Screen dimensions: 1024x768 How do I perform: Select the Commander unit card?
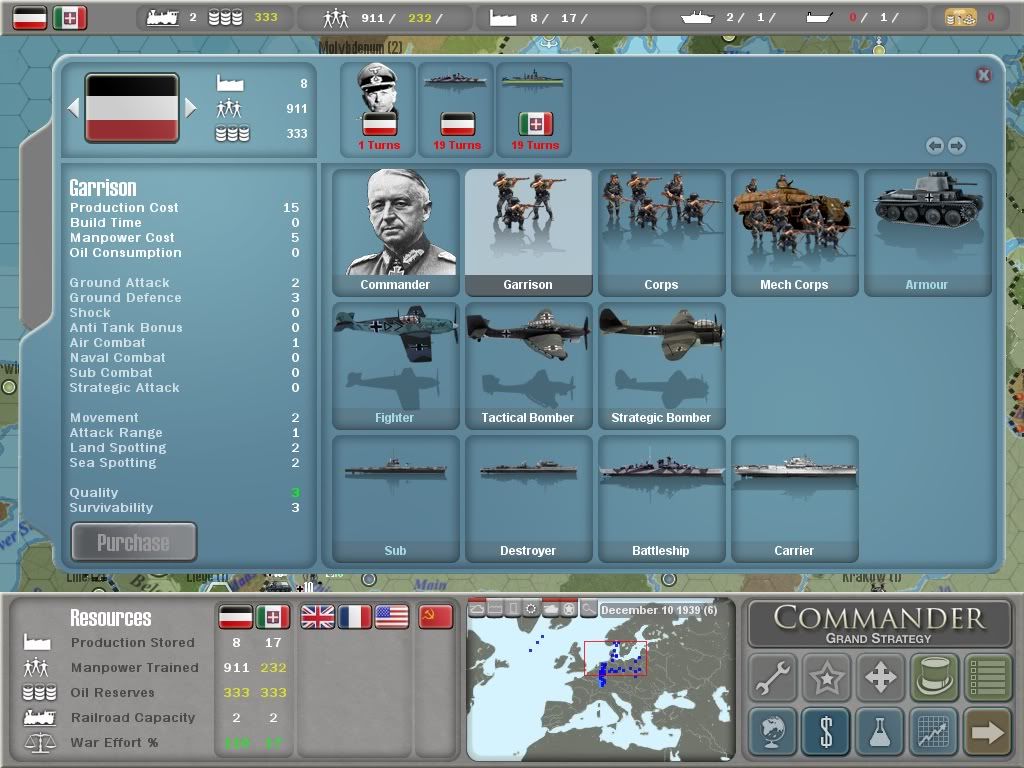click(x=395, y=232)
